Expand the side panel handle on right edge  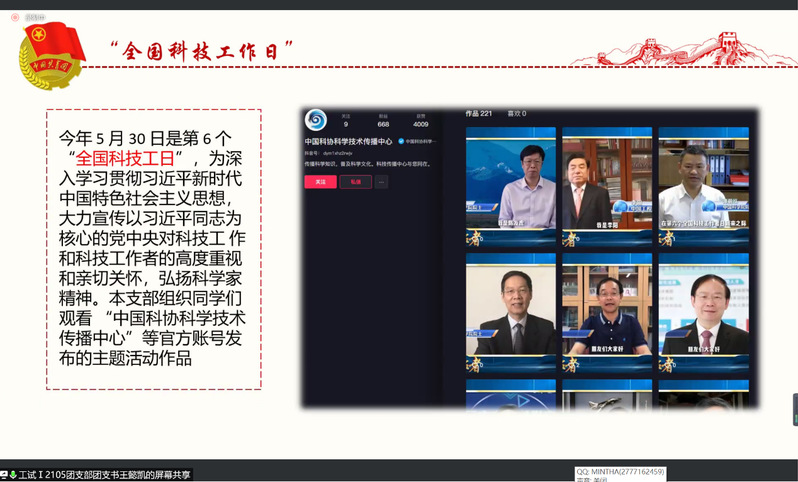pyautogui.click(x=794, y=410)
